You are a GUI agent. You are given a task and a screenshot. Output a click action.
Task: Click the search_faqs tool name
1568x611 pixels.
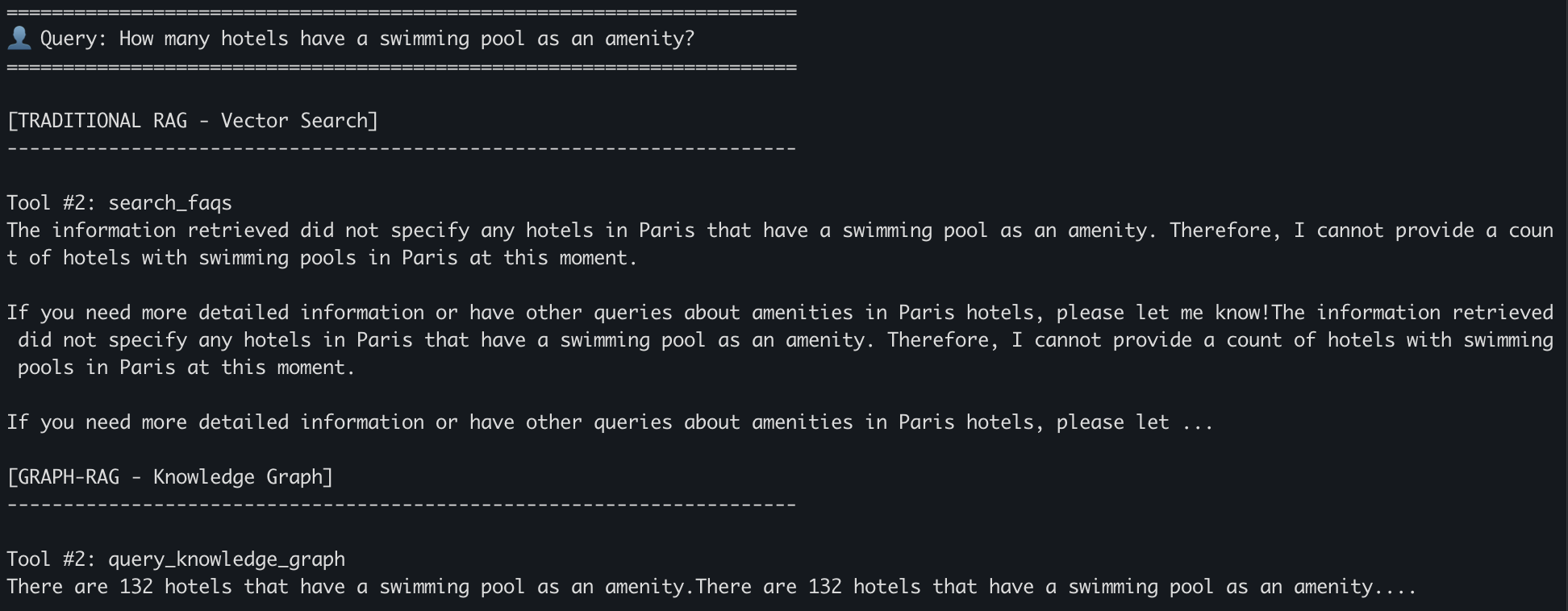coord(170,203)
